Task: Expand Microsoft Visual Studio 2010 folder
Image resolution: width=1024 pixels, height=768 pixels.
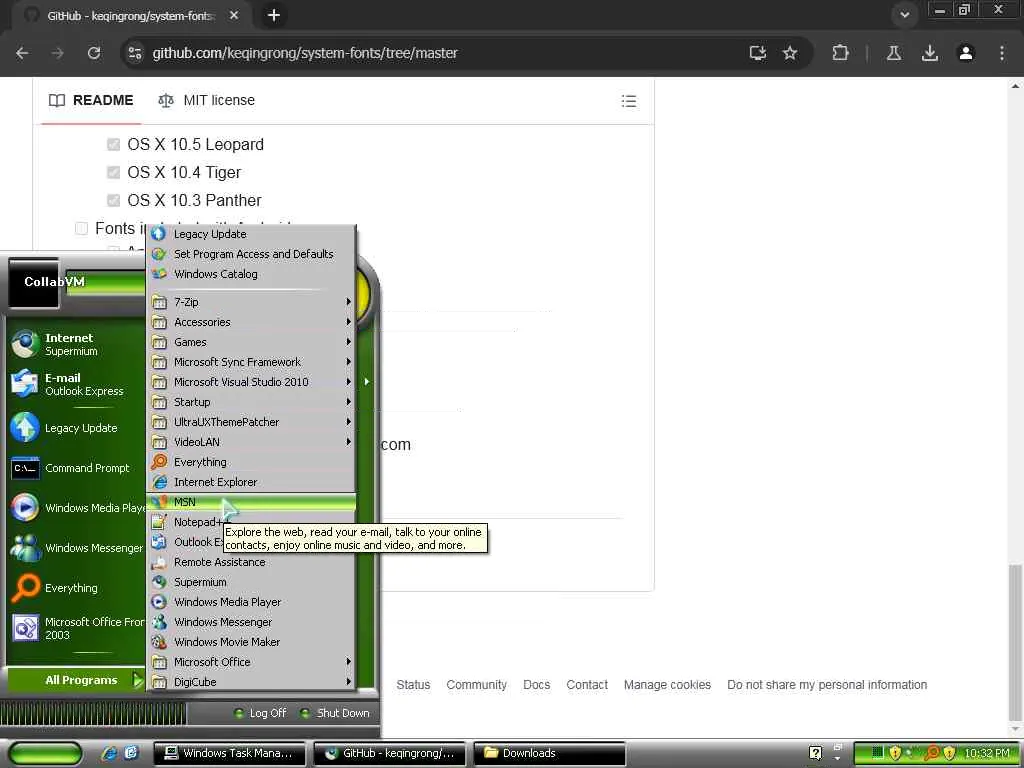Action: click(x=251, y=382)
